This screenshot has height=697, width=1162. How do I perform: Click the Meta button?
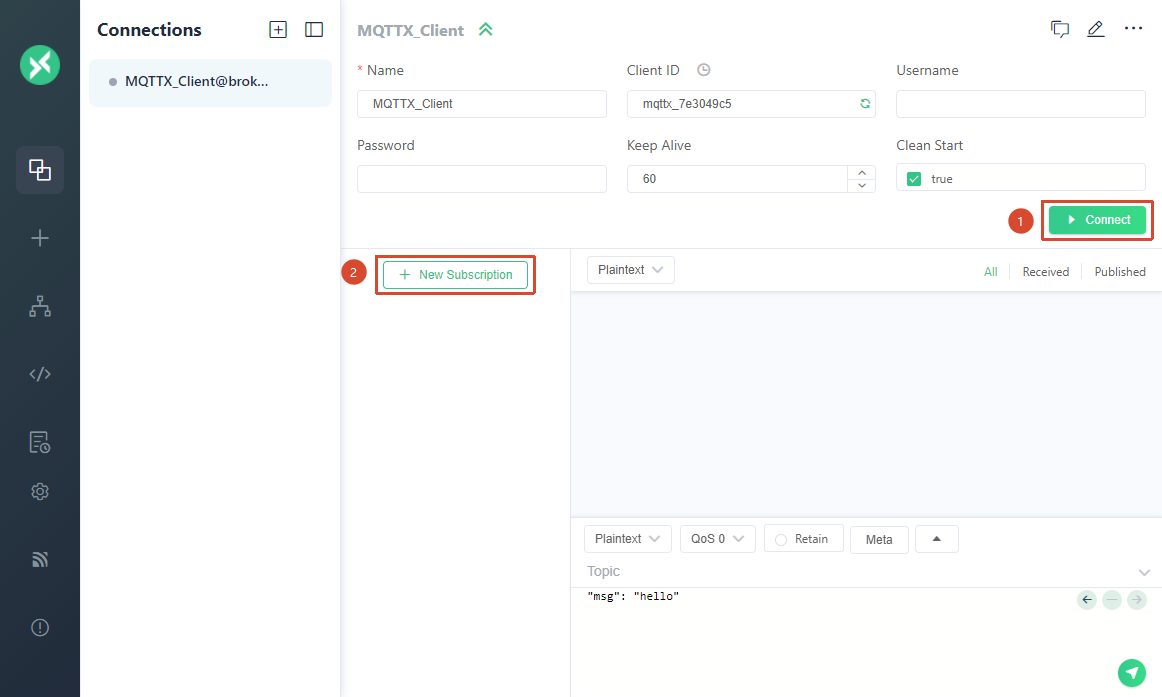[879, 539]
